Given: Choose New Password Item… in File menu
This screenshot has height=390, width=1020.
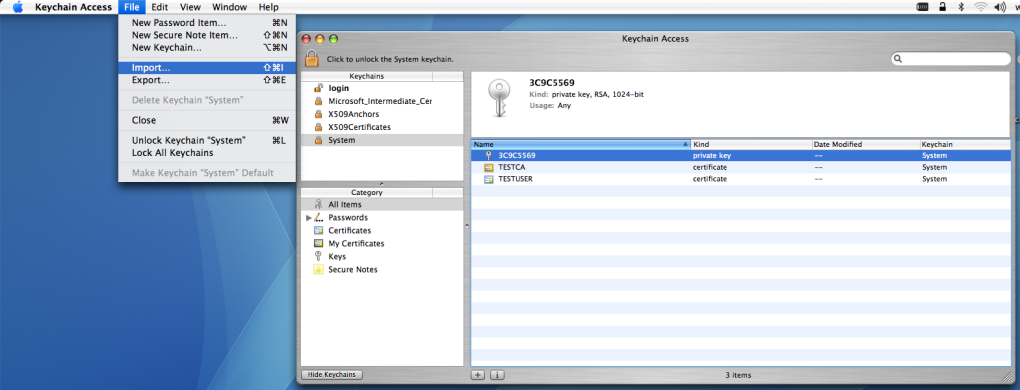Looking at the screenshot, I should (207, 23).
